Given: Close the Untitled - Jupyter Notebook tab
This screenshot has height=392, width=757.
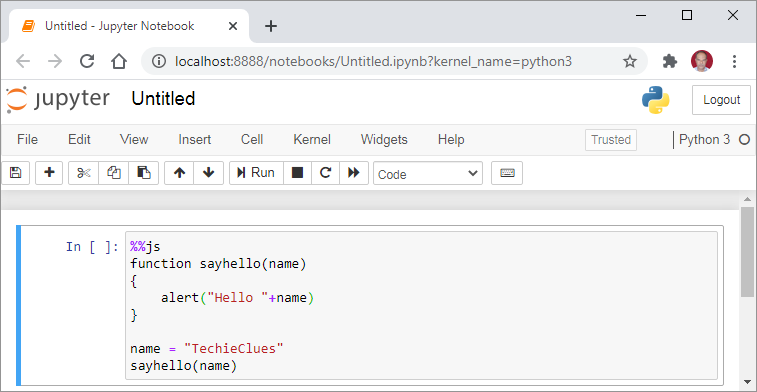Looking at the screenshot, I should [x=233, y=26].
